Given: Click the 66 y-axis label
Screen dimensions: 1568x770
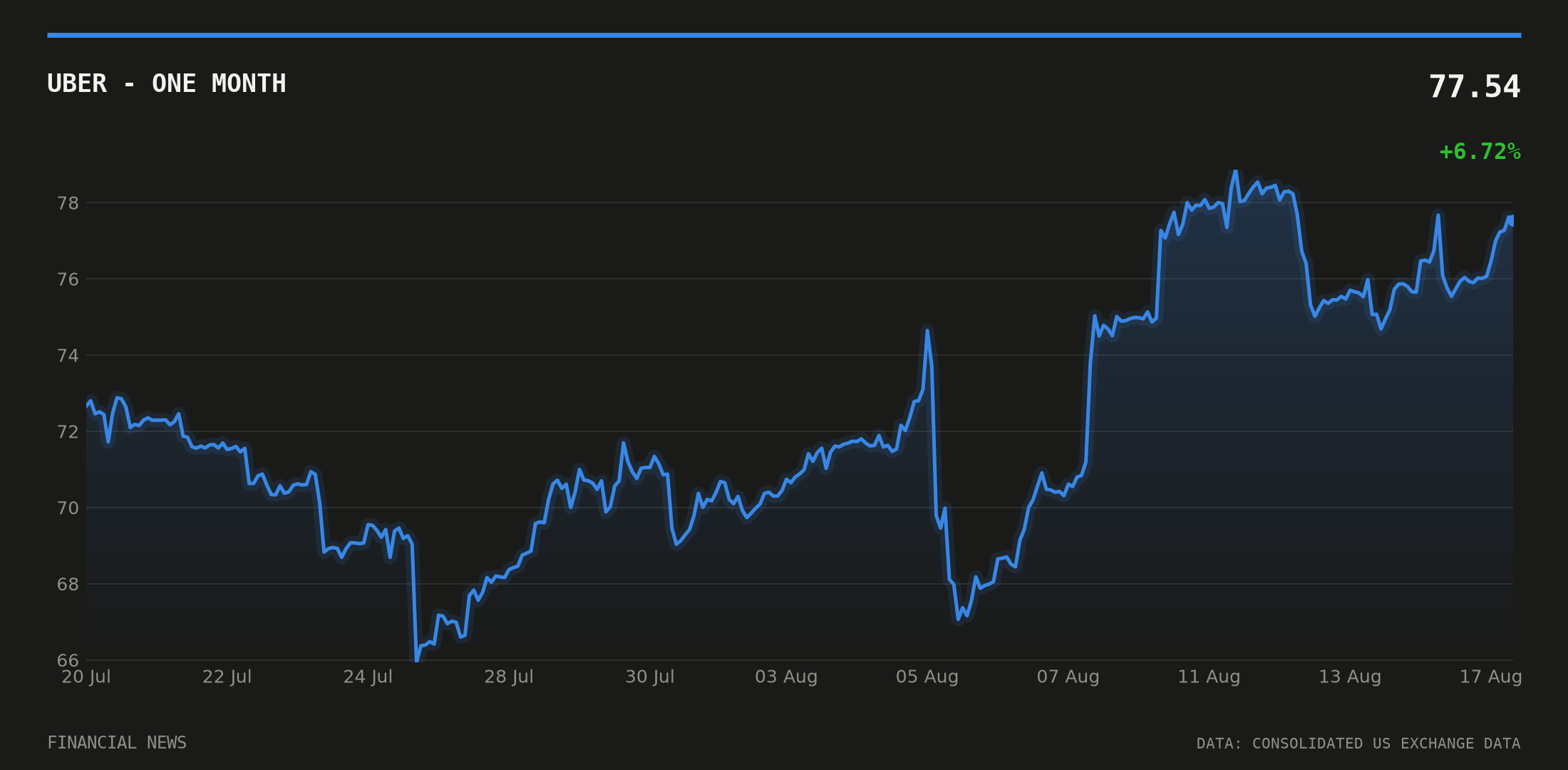Looking at the screenshot, I should point(68,661).
